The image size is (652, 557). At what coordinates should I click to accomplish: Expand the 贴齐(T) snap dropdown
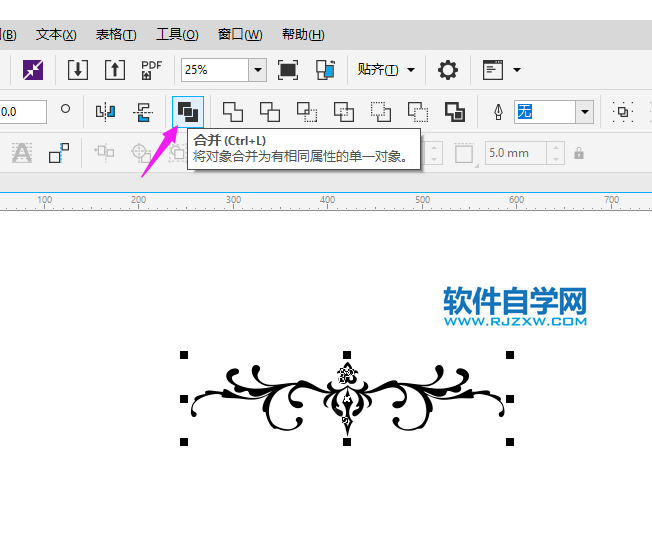411,70
